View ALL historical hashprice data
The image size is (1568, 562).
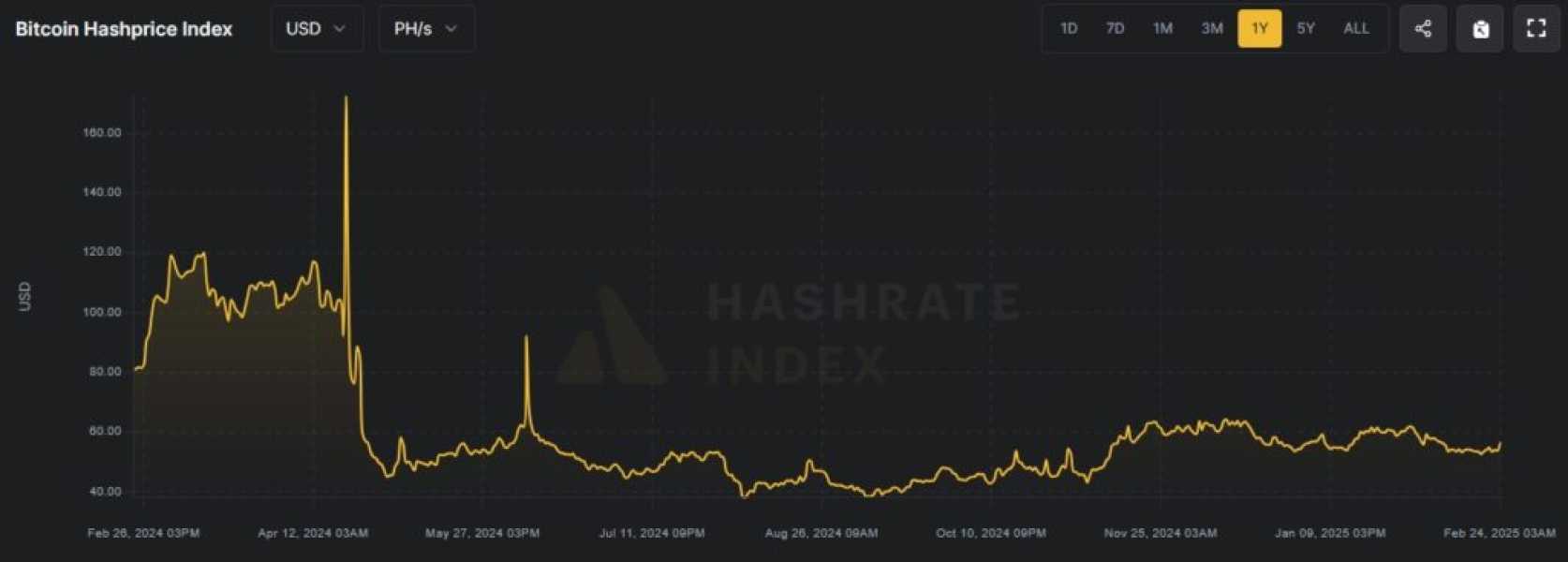pyautogui.click(x=1355, y=28)
